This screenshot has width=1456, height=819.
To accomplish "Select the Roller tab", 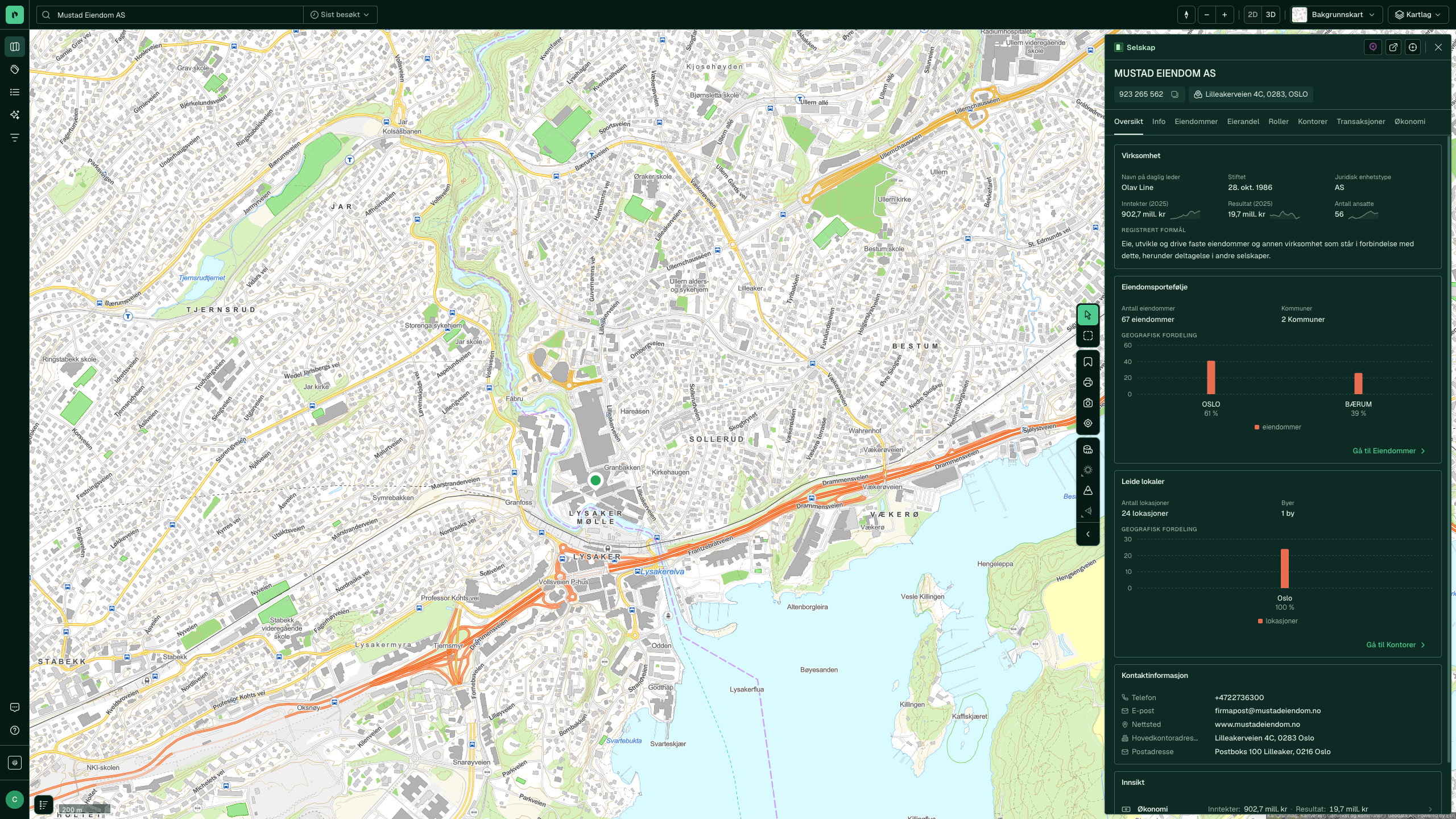I will click(1278, 122).
